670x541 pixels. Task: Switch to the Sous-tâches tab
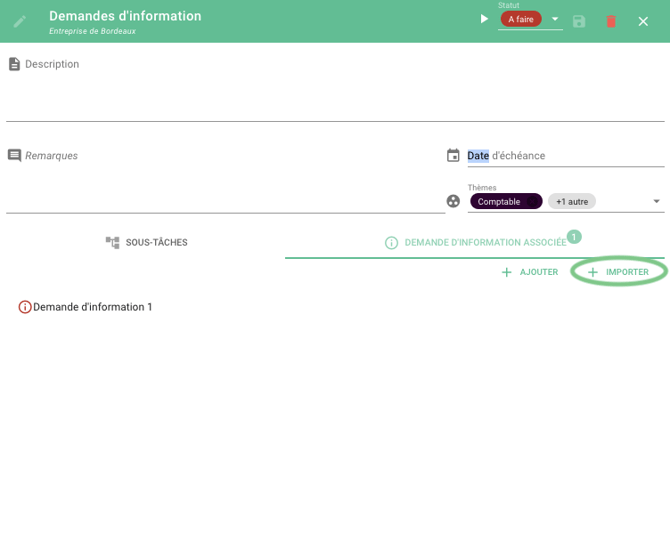tap(146, 242)
